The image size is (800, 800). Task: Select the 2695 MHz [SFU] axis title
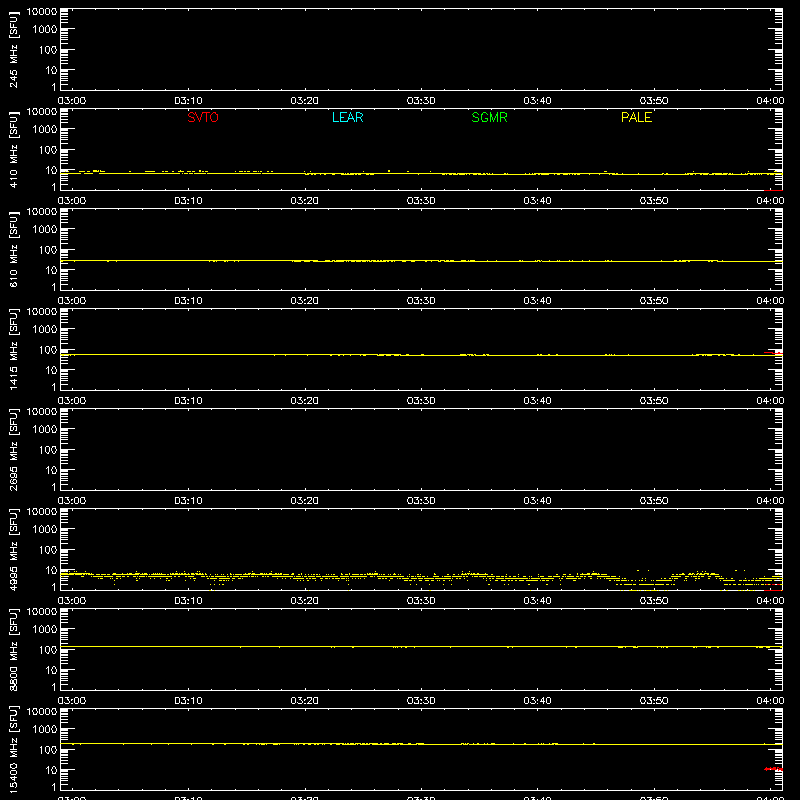click(x=13, y=449)
